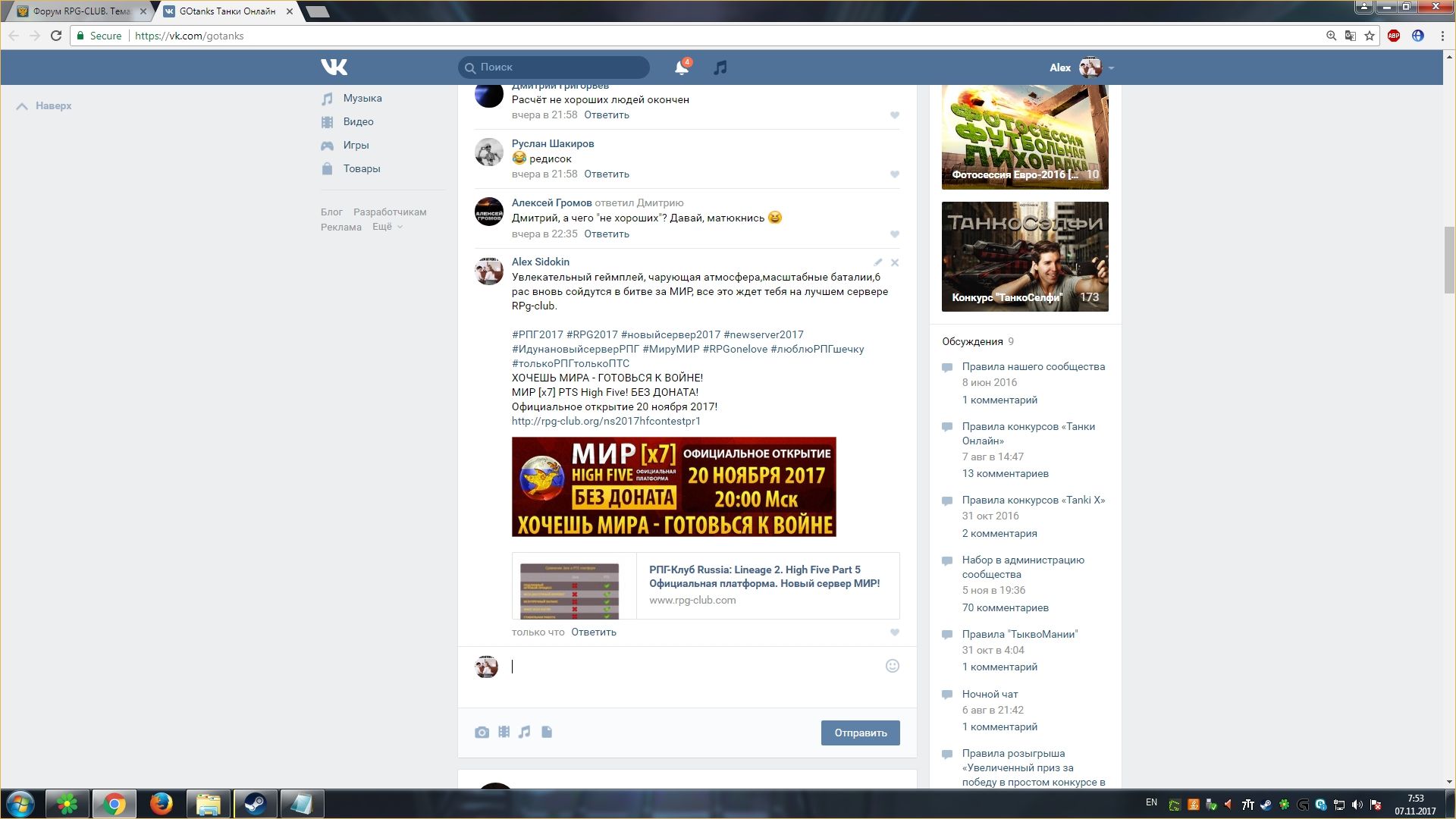Like Алексей Громов's comment
Image resolution: width=1456 pixels, height=819 pixels.
(895, 234)
